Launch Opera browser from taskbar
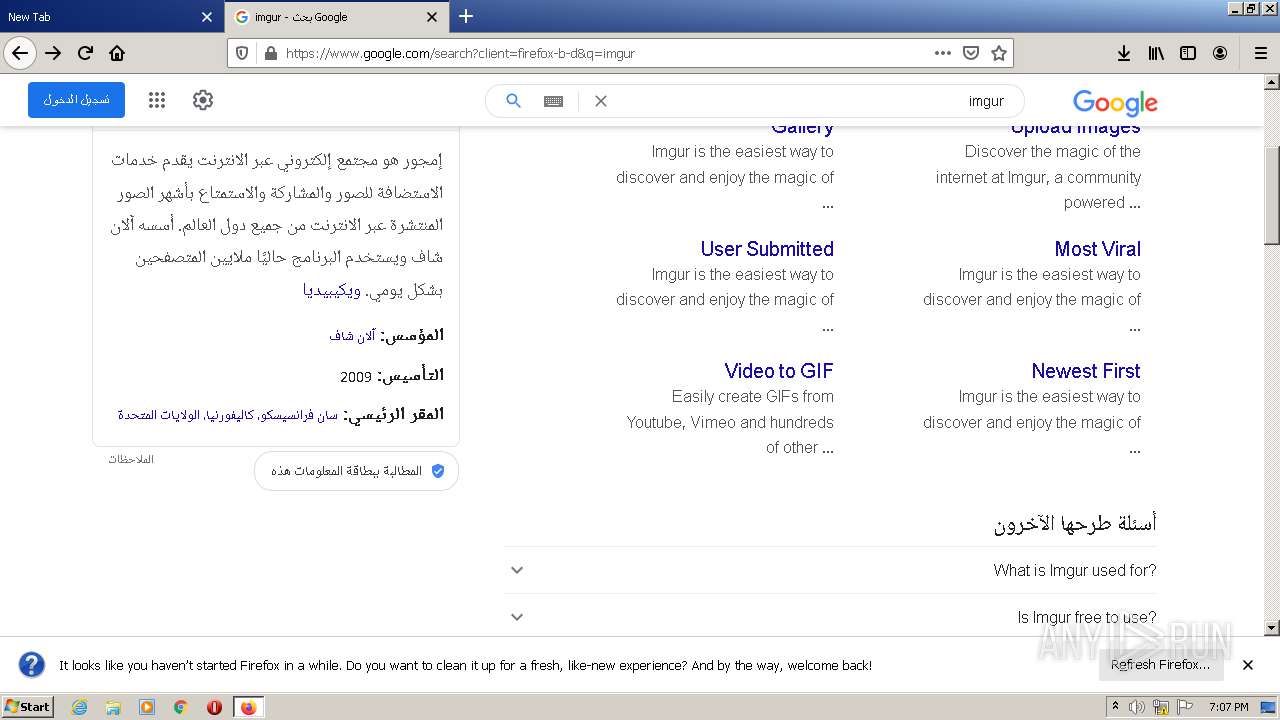1280x720 pixels. click(214, 707)
